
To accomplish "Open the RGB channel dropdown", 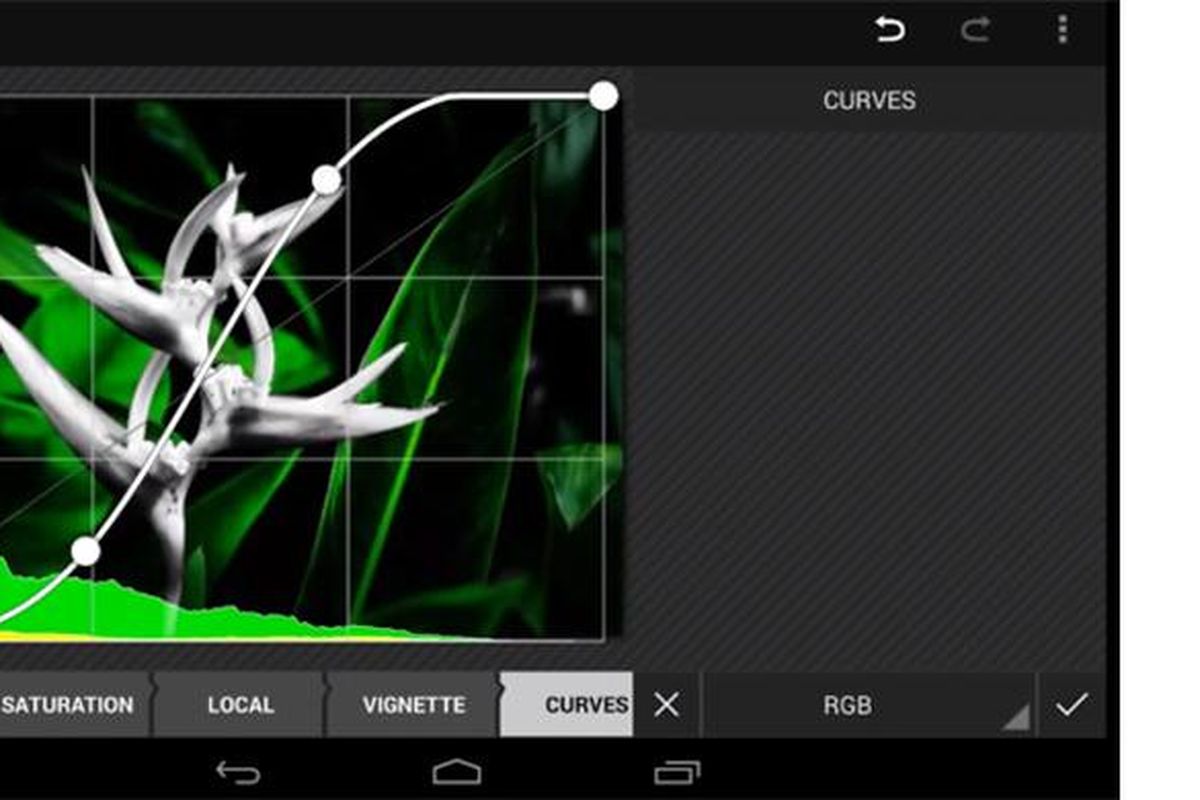I will coord(848,705).
